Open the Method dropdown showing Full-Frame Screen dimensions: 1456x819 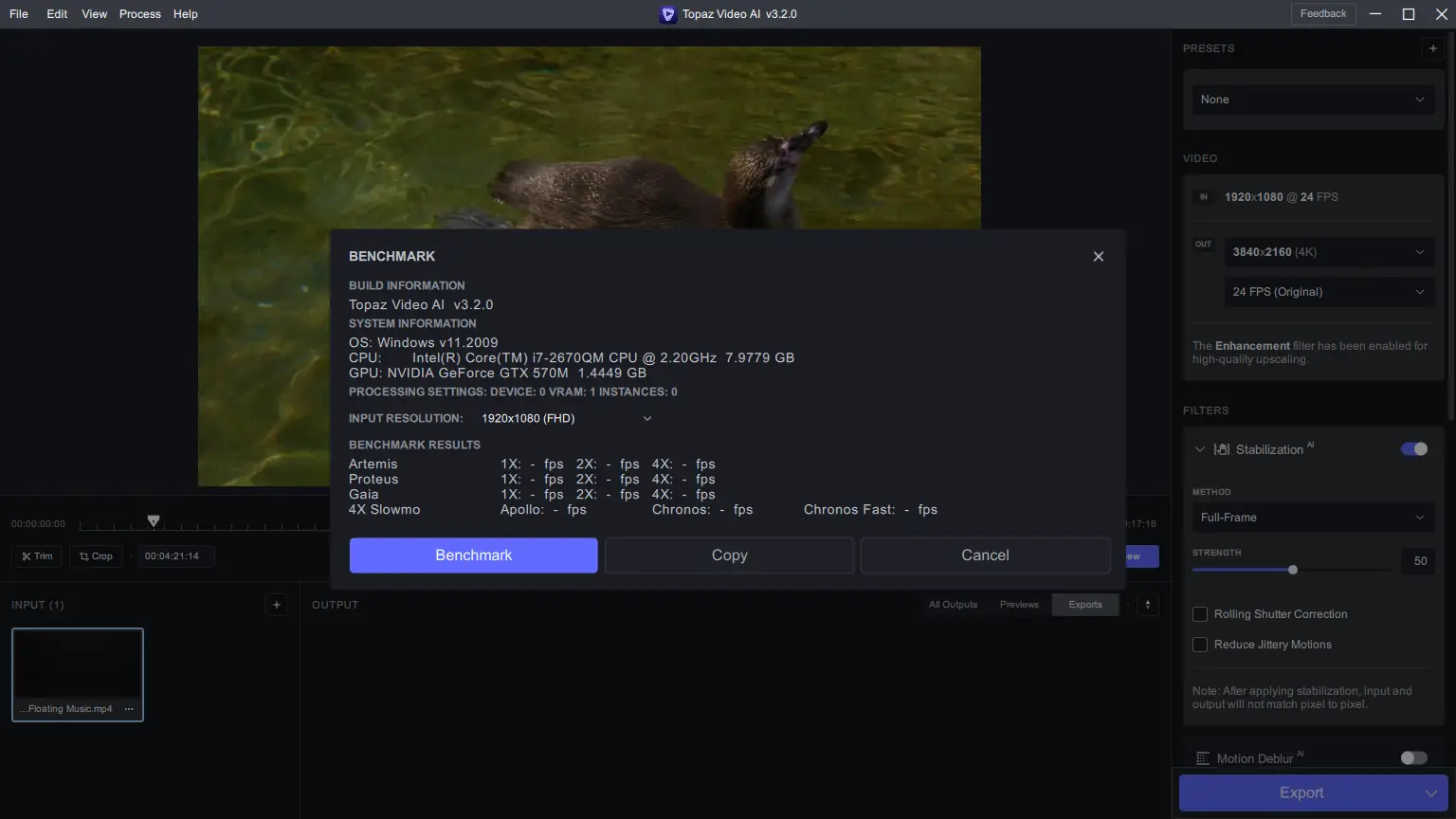[x=1313, y=518]
